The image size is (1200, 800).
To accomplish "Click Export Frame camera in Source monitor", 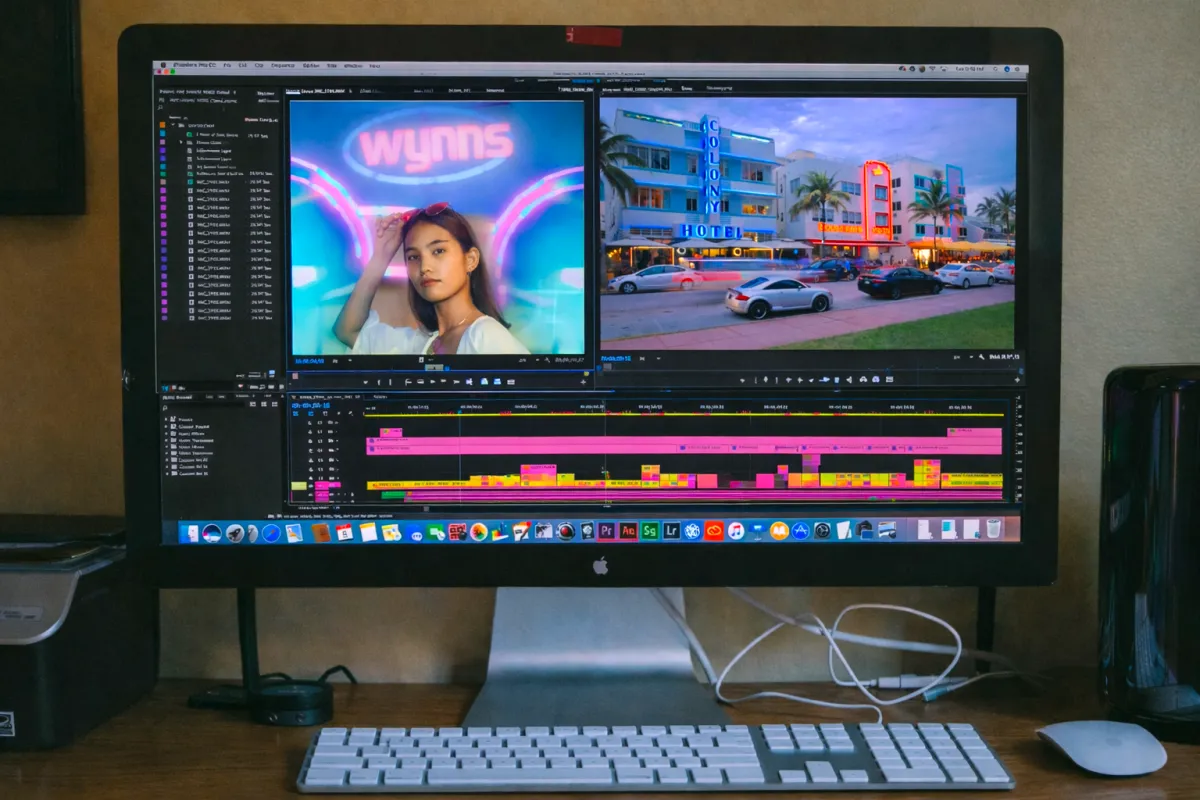I will point(511,381).
